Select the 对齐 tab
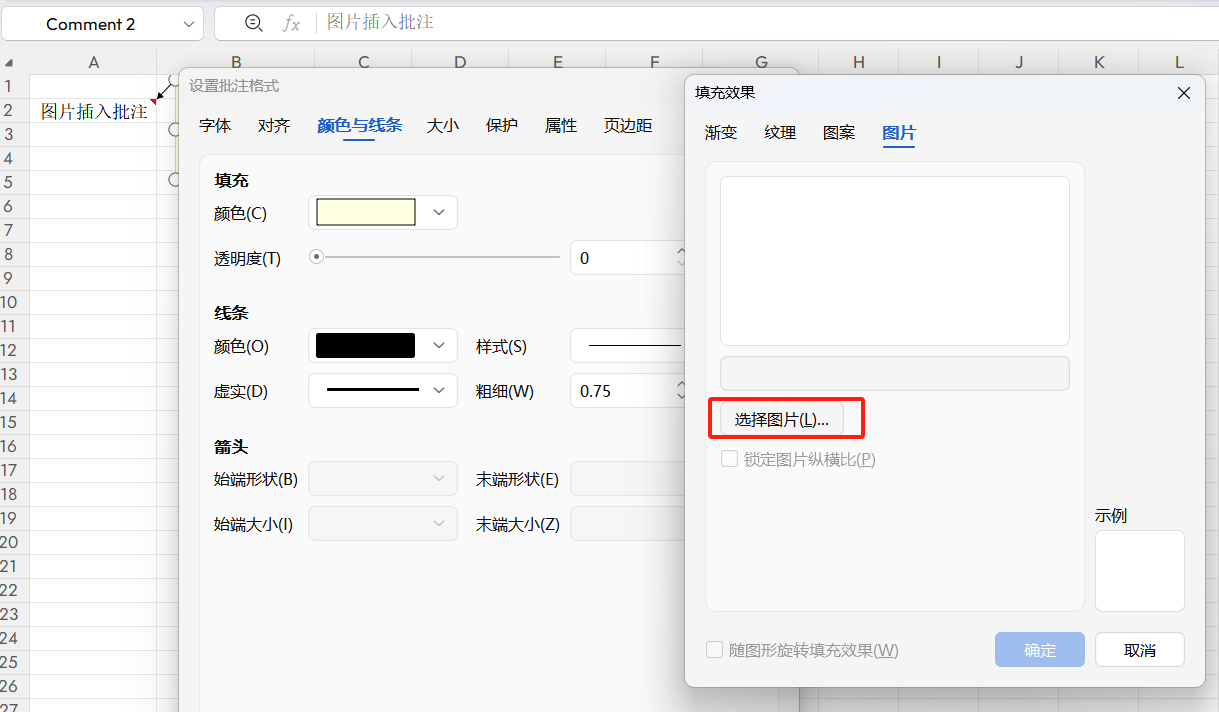1219x712 pixels. tap(273, 125)
